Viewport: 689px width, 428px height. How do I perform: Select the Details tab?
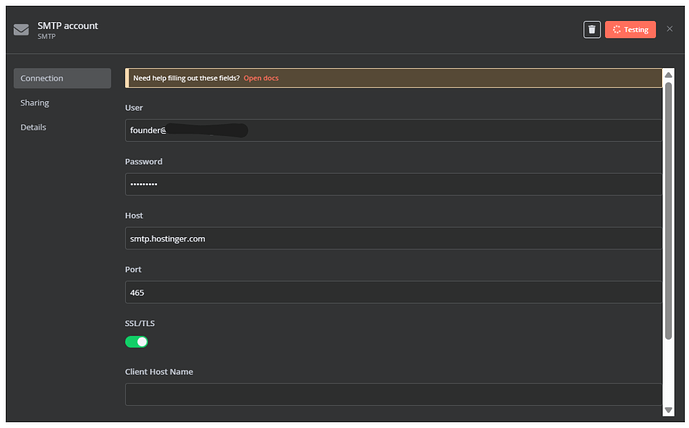click(33, 127)
